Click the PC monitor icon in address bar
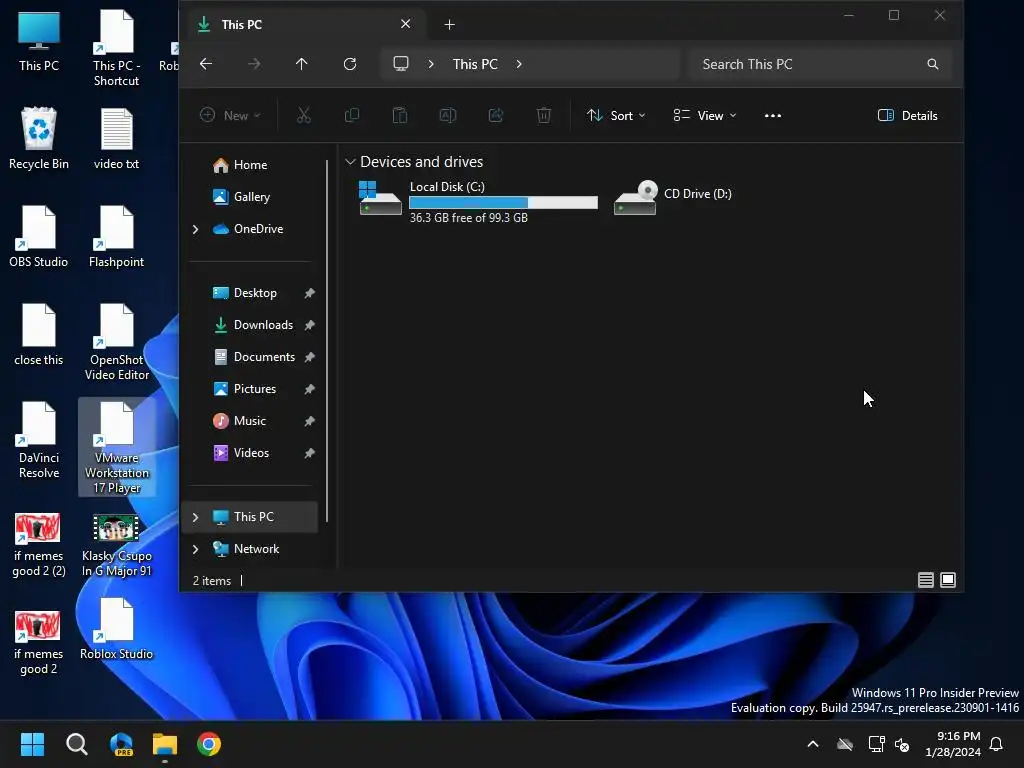Image resolution: width=1024 pixels, height=768 pixels. click(401, 64)
